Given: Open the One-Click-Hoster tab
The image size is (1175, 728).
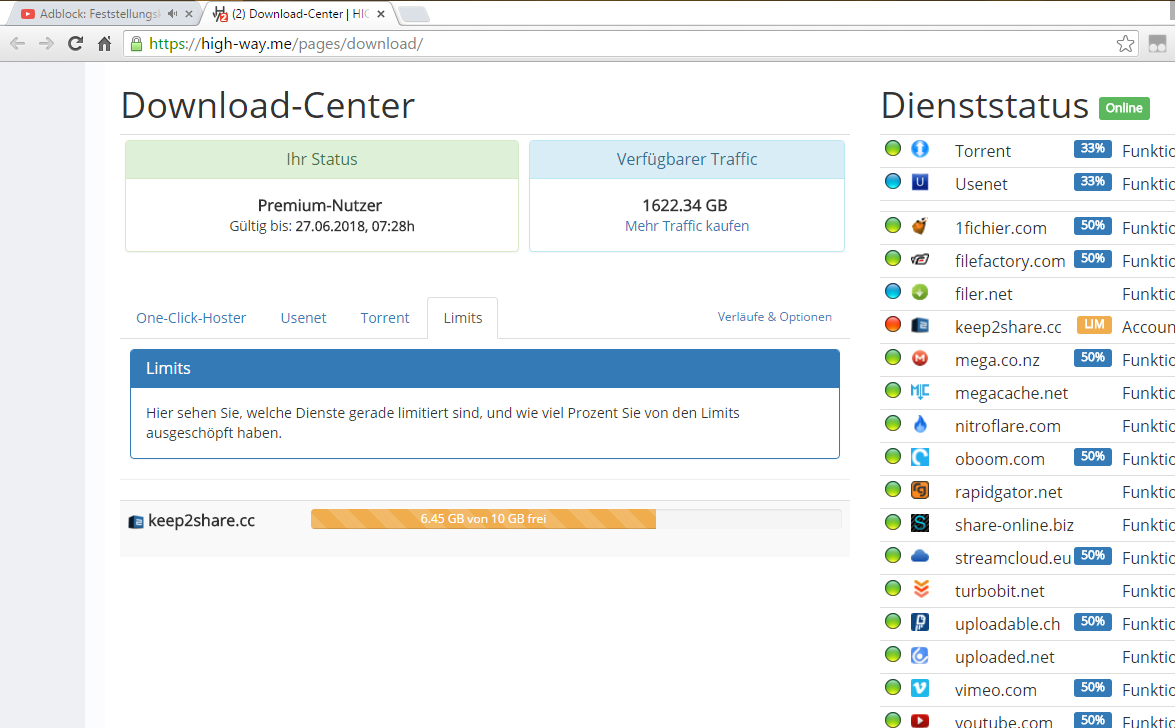Looking at the screenshot, I should pos(191,318).
